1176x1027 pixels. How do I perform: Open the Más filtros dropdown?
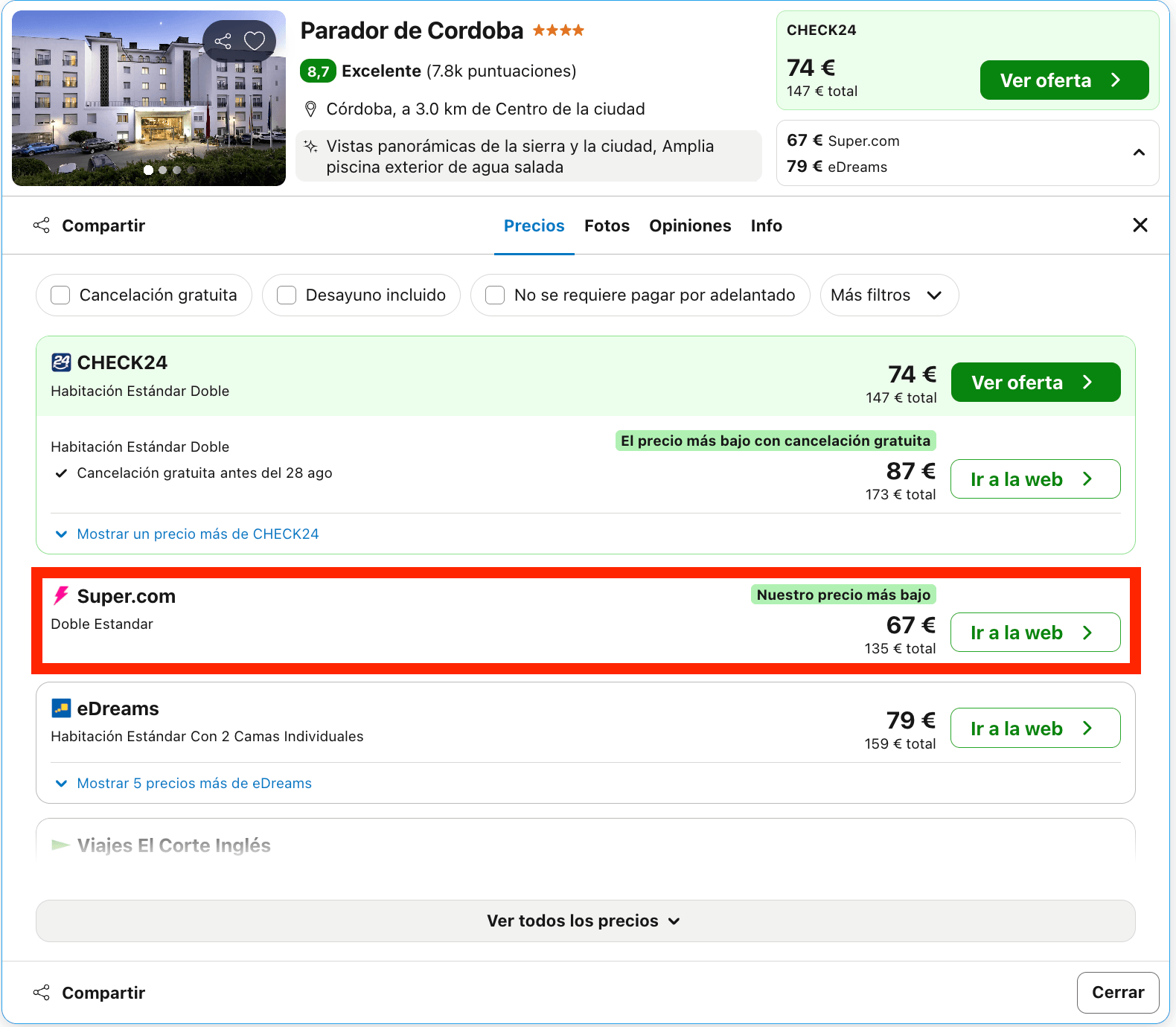[889, 295]
